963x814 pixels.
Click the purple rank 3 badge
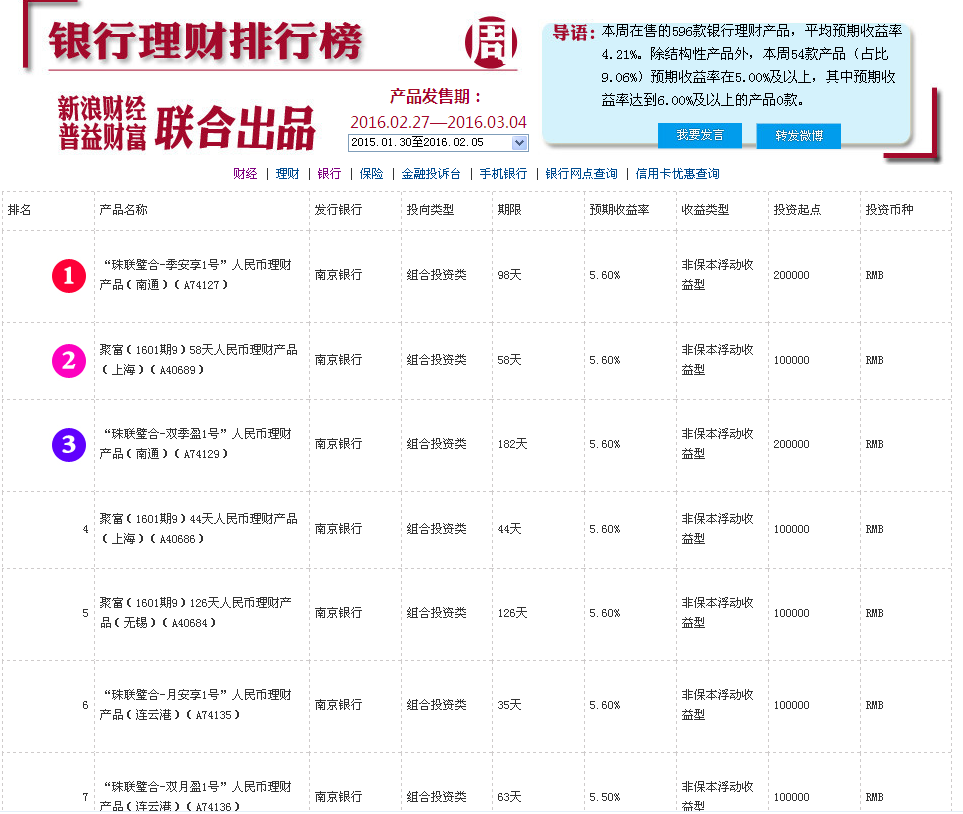(68, 444)
